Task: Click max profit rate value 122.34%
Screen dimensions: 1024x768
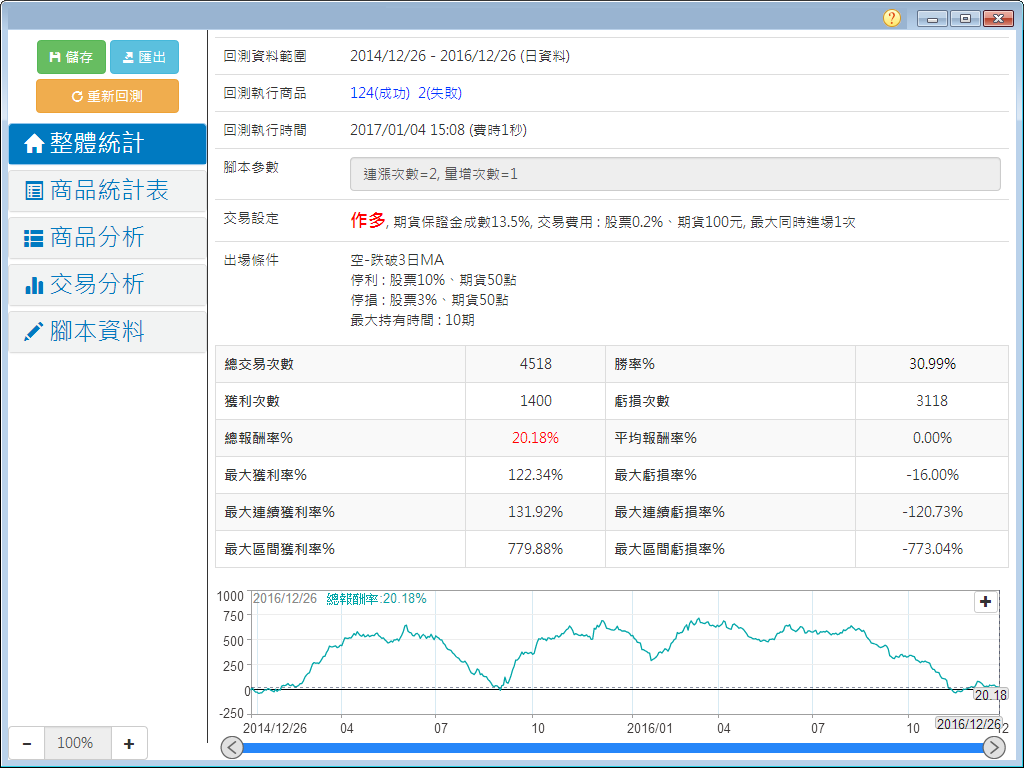Action: 536,475
